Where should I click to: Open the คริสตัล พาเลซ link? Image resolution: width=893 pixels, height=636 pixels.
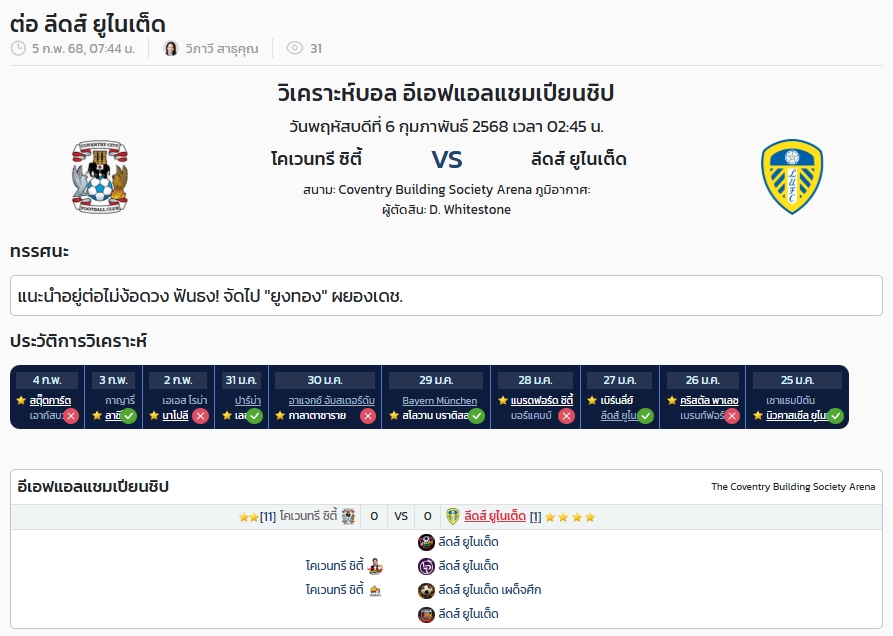pyautogui.click(x=709, y=400)
